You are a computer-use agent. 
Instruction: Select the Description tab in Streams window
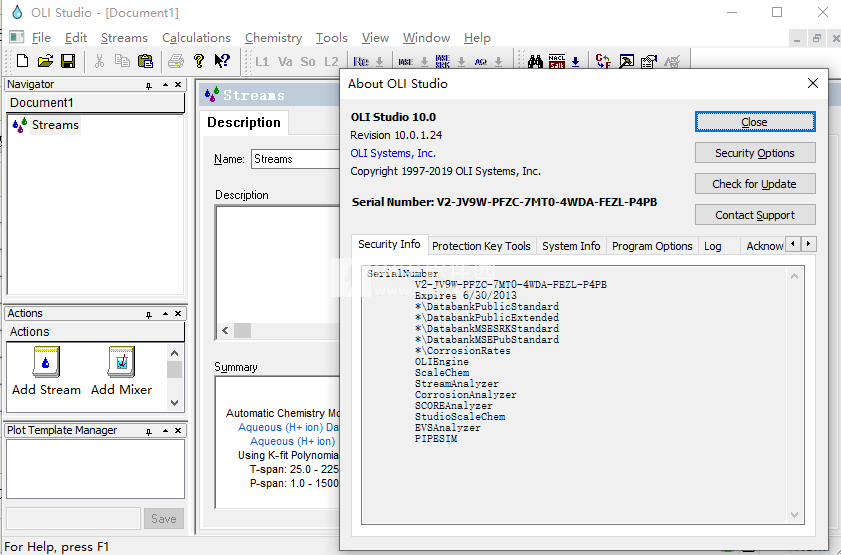tap(244, 123)
